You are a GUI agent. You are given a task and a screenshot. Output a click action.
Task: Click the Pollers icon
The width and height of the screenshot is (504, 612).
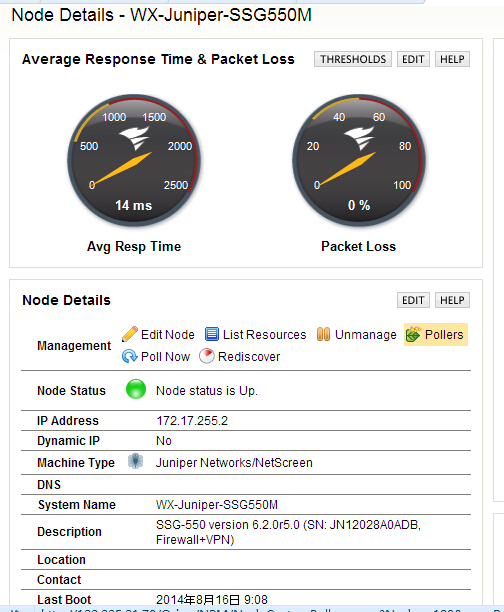tap(413, 334)
